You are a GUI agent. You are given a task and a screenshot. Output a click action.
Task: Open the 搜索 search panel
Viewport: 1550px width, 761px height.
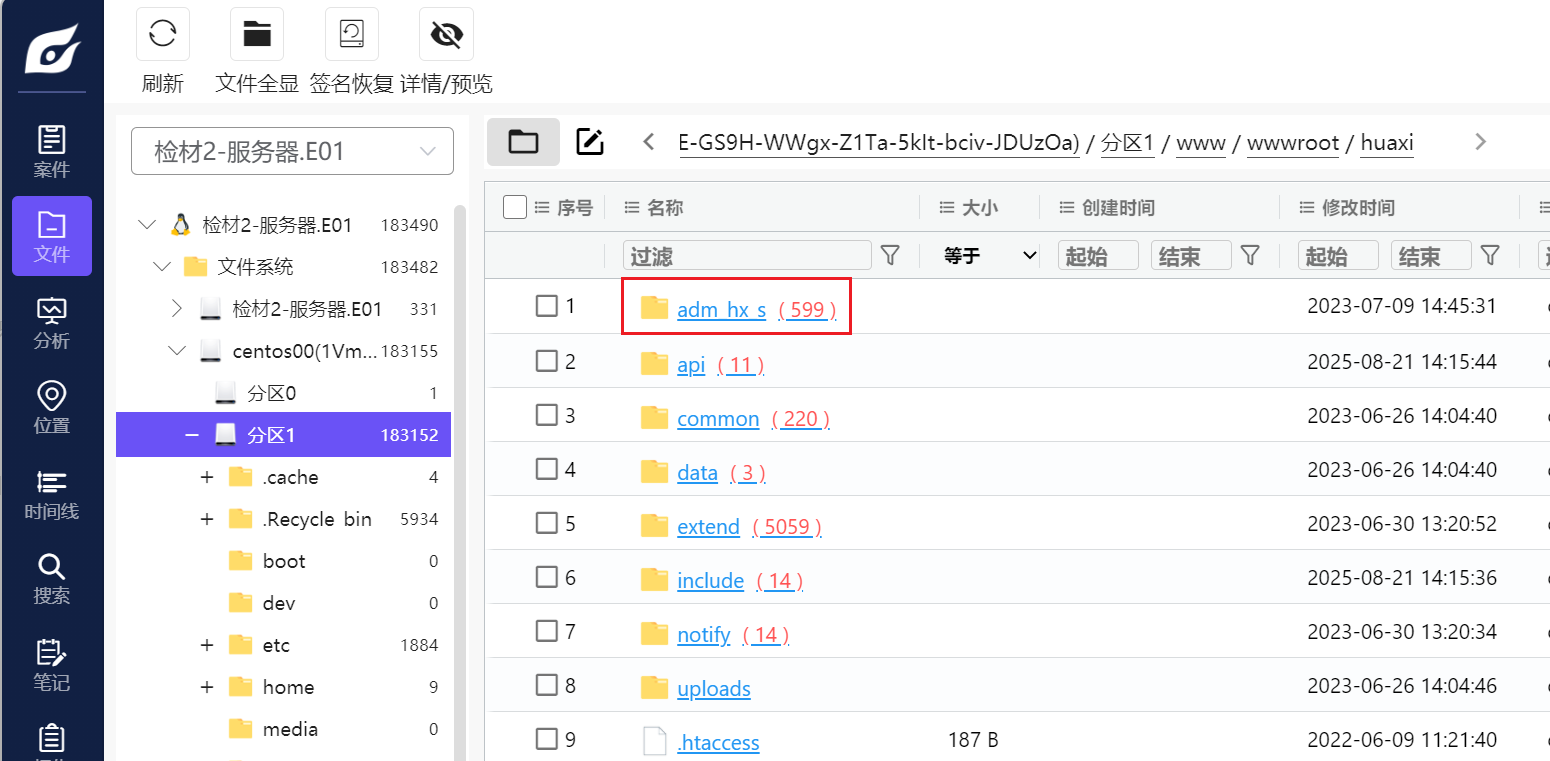click(51, 578)
